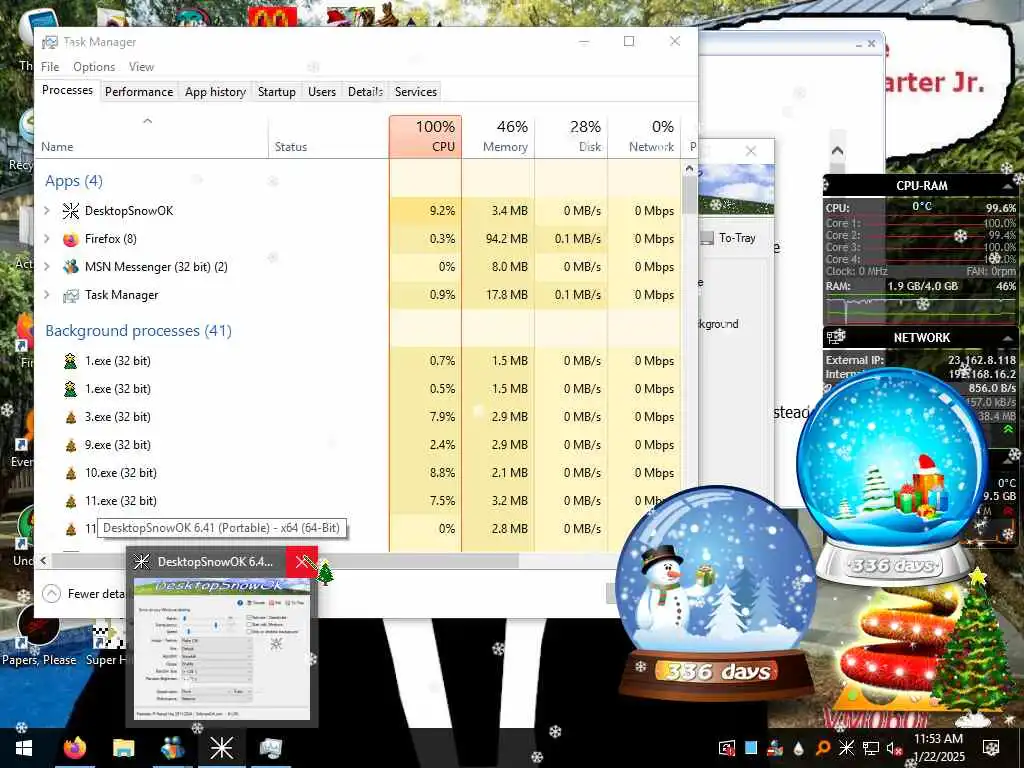Close the DesktopSnowOK taskbar preview

tap(302, 562)
